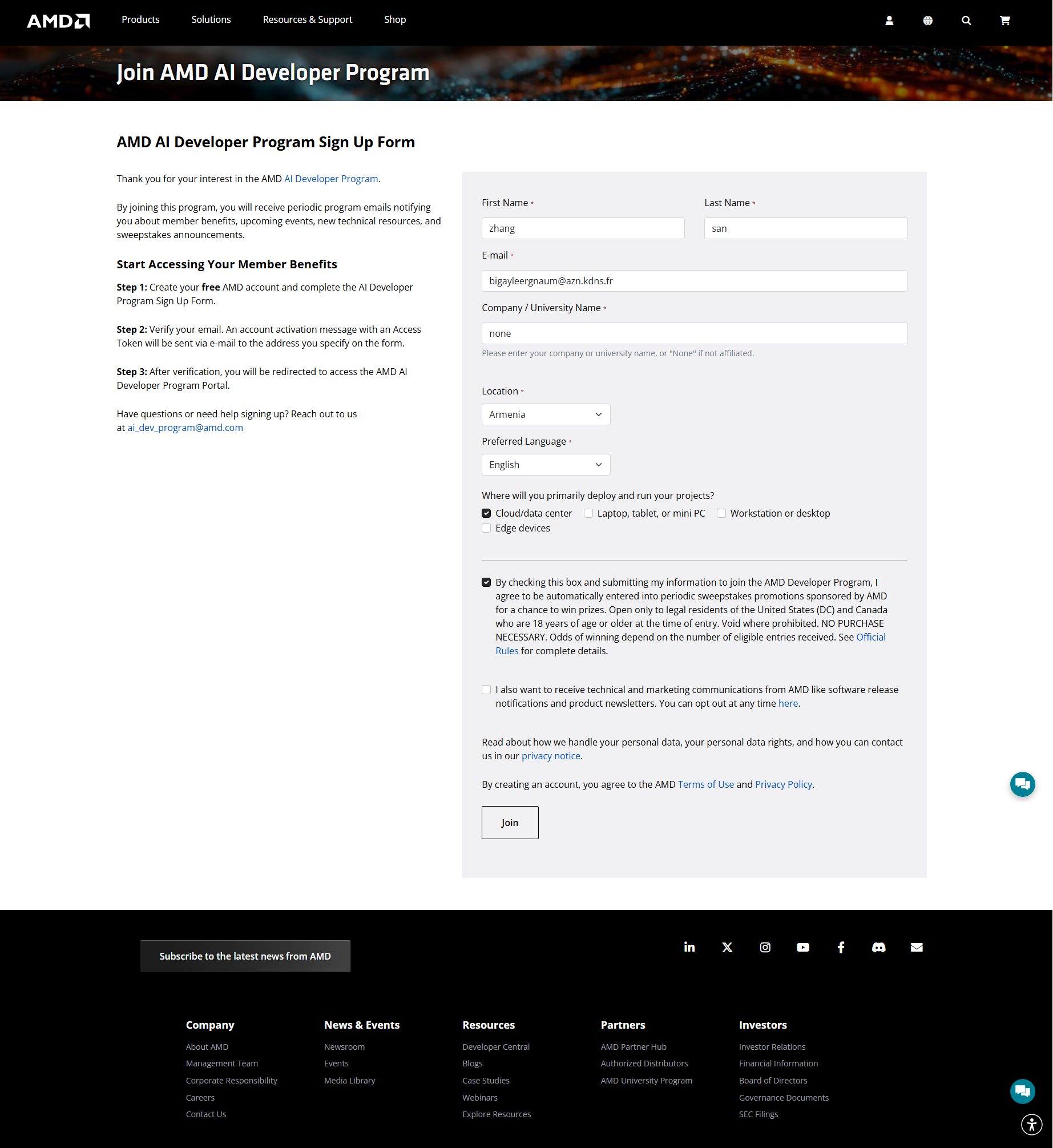This screenshot has height=1148, width=1053.
Task: Uncheck Cloud/data center checkbox
Action: pyautogui.click(x=486, y=513)
